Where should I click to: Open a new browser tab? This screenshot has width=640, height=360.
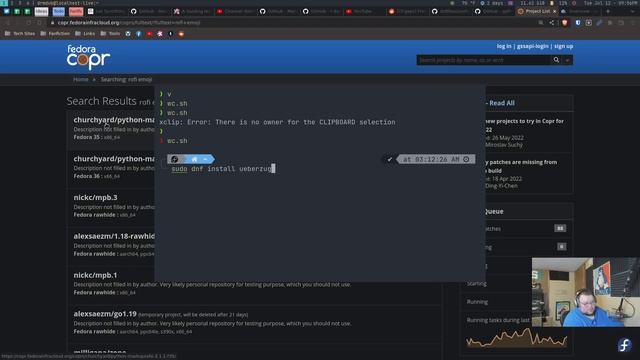click(608, 11)
